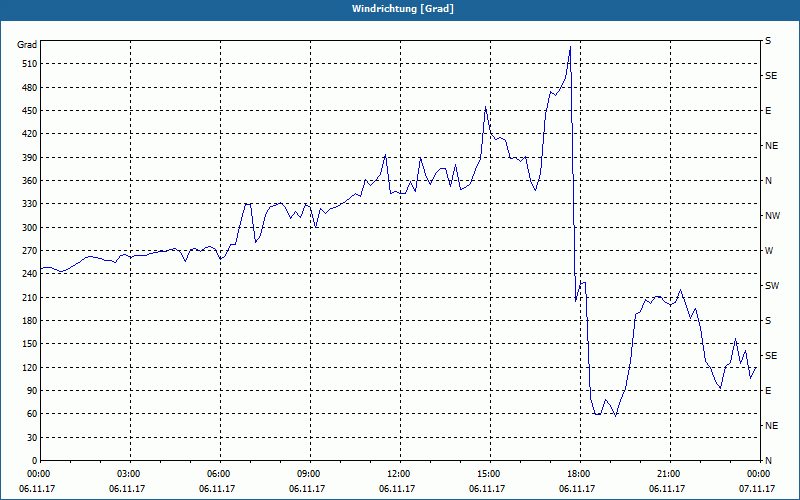This screenshot has height=500, width=800.
Task: Click the SW compass label
Action: pyautogui.click(x=772, y=286)
